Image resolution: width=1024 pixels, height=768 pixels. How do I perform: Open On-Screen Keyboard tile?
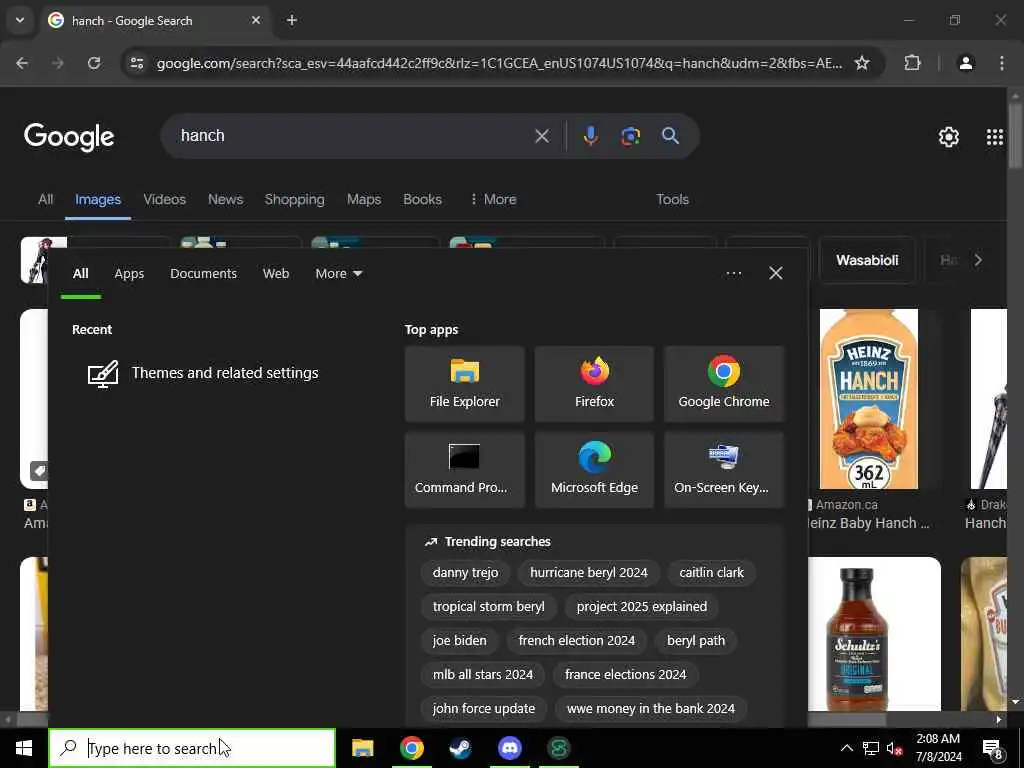(x=724, y=470)
